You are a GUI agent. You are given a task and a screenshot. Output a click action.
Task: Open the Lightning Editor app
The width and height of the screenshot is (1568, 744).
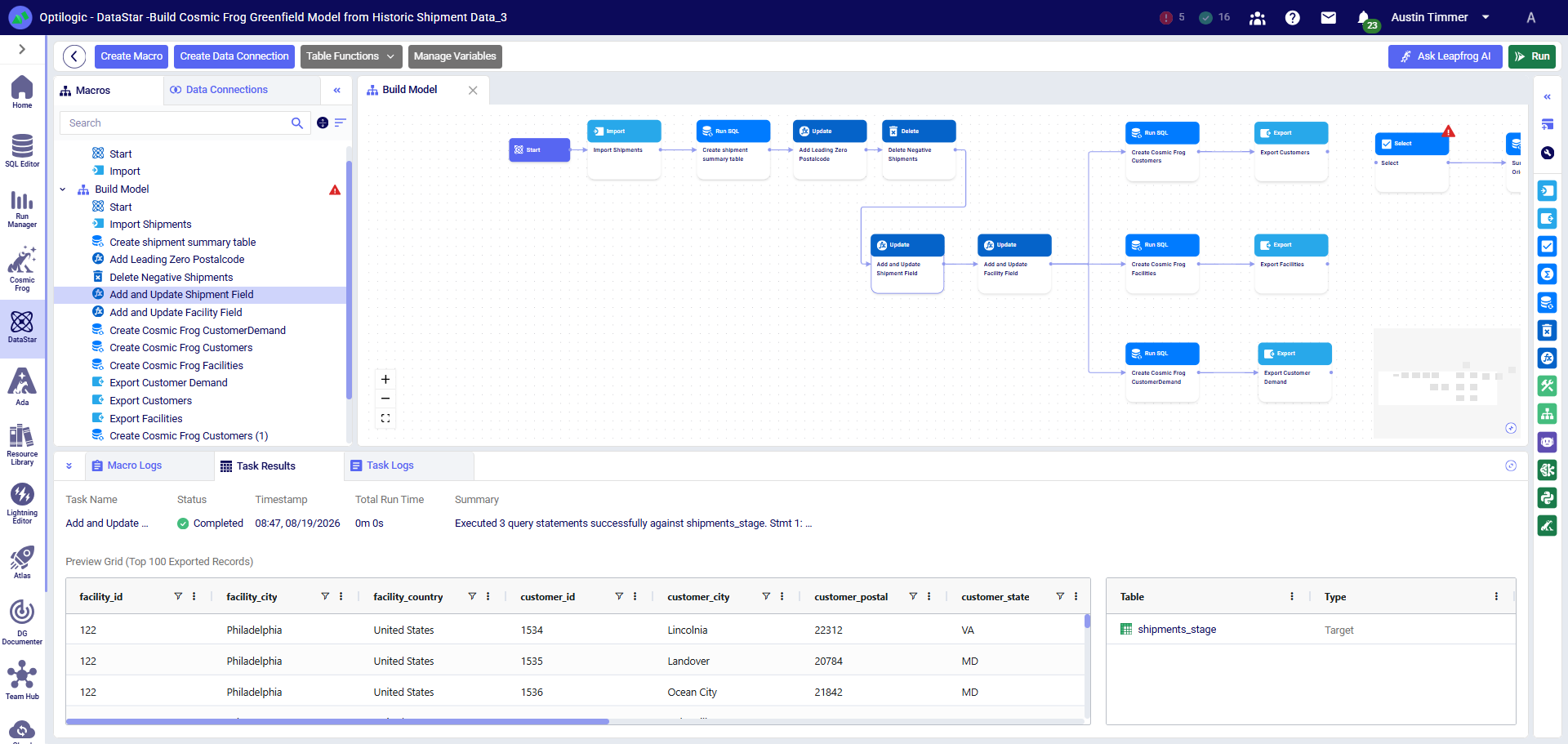click(22, 503)
